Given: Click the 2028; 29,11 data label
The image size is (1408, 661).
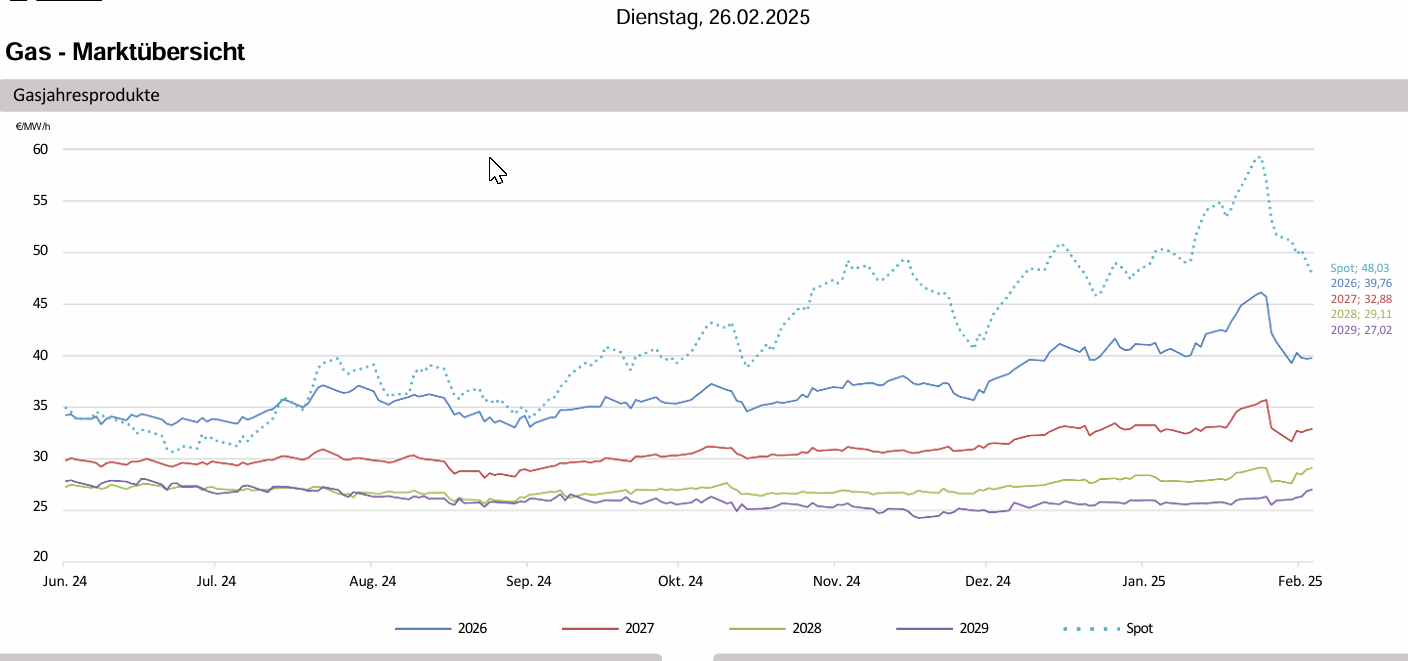Looking at the screenshot, I should [x=1361, y=314].
